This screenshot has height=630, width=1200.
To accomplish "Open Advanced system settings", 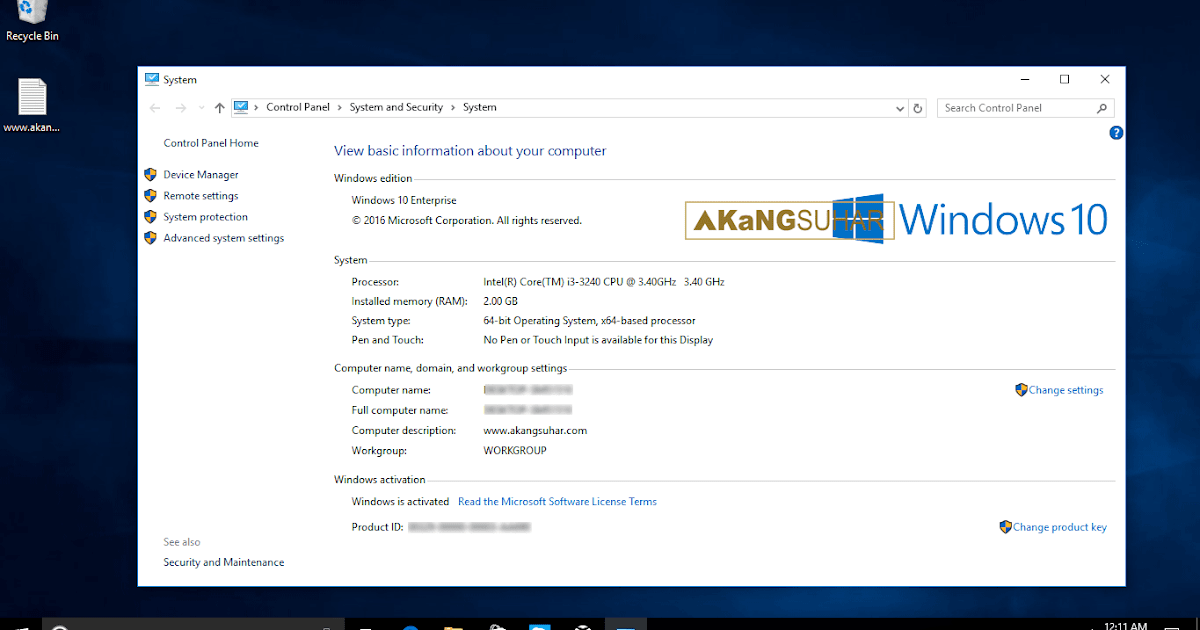I will point(224,238).
